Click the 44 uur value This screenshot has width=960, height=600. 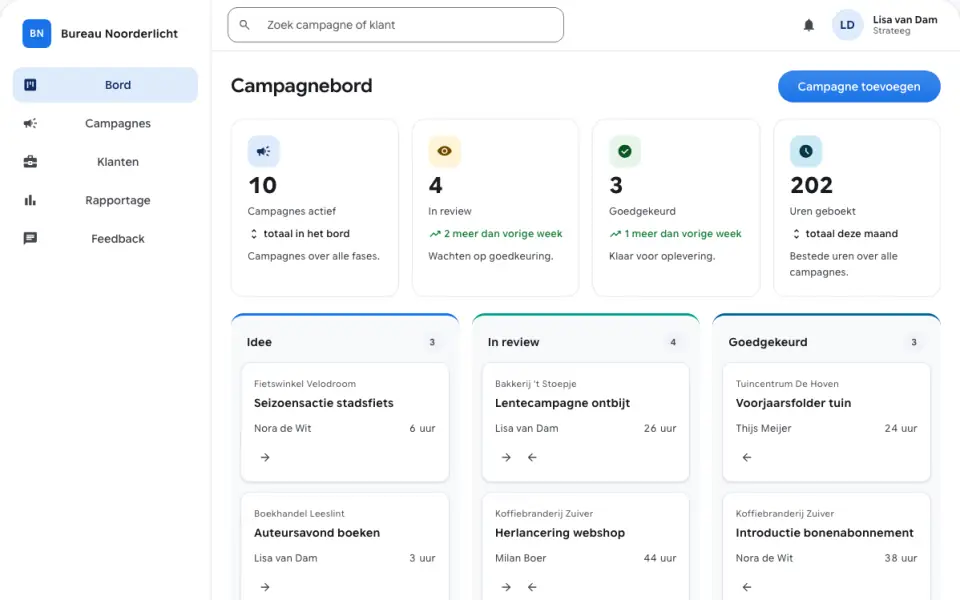tap(660, 558)
